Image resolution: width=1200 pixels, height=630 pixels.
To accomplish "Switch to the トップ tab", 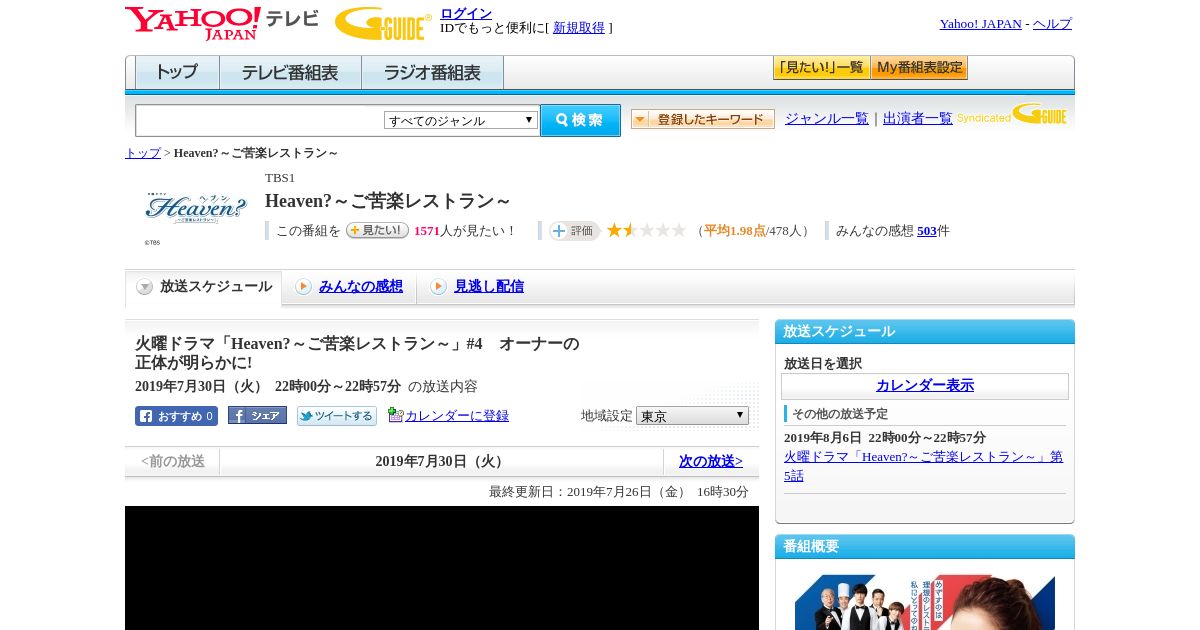I will tap(177, 73).
